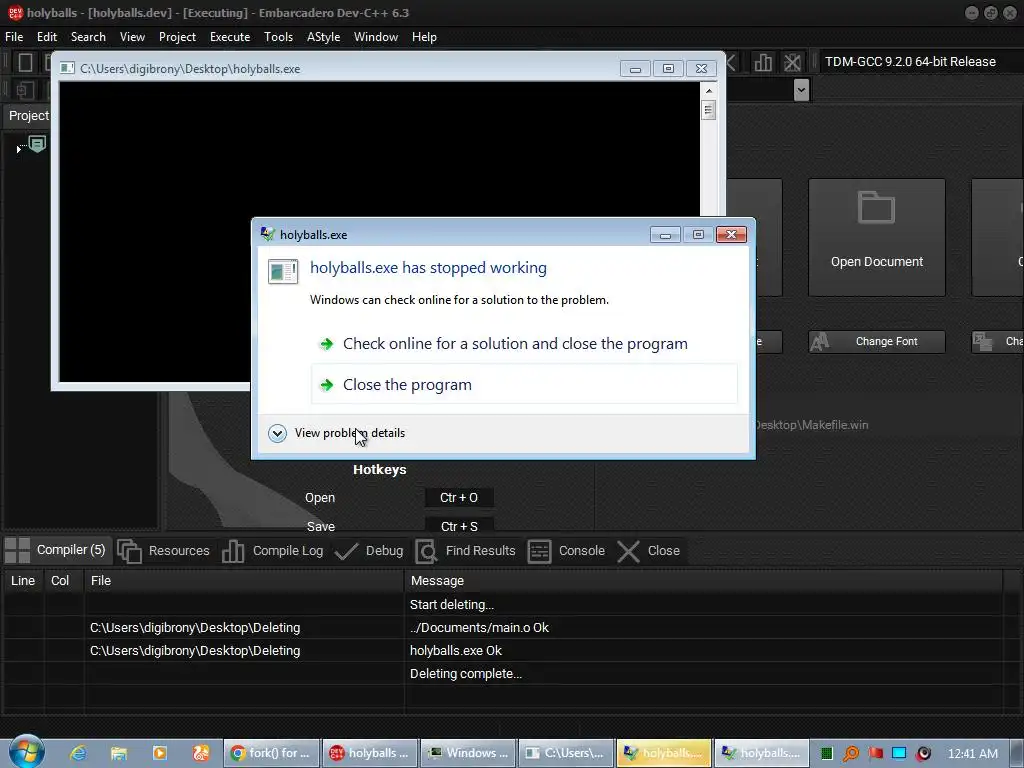Click green arrow beside Check online option
The image size is (1024, 768).
(327, 344)
